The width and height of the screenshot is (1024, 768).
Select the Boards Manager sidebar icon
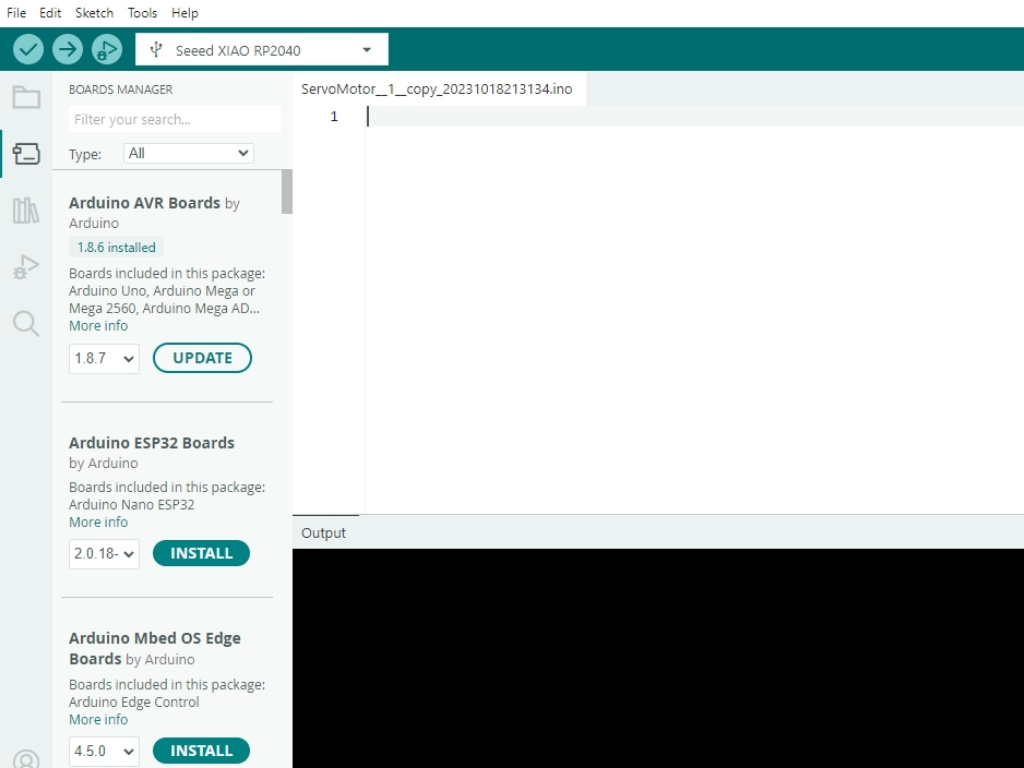26,154
